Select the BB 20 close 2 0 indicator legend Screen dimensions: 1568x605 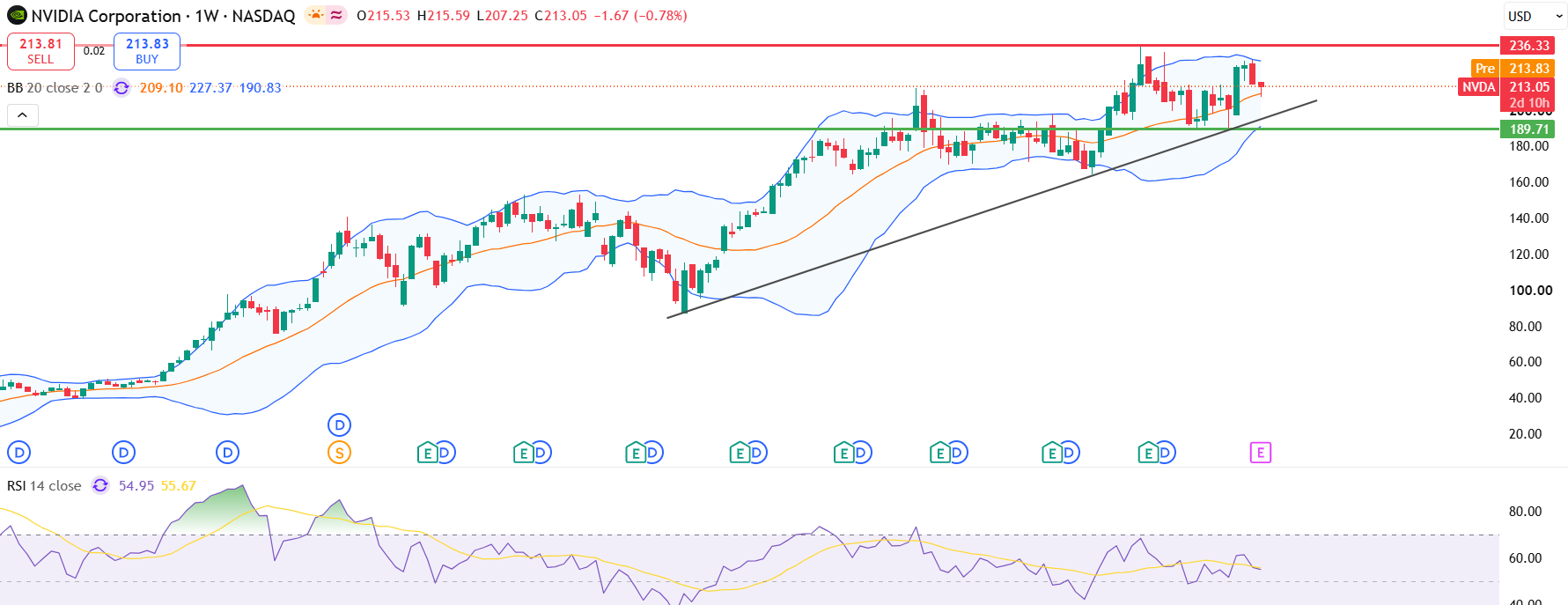(55, 88)
